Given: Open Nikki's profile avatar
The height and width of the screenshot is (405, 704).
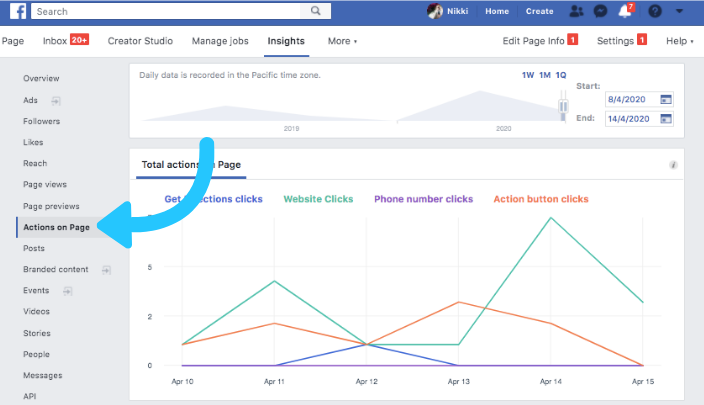Looking at the screenshot, I should pyautogui.click(x=434, y=11).
